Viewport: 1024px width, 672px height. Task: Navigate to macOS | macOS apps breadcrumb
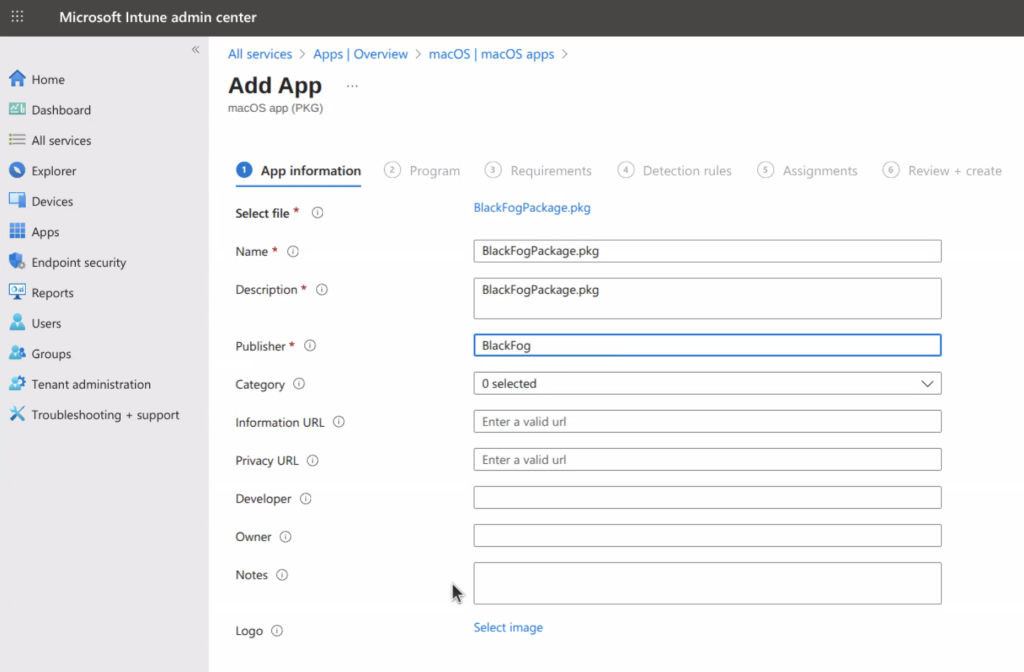pyautogui.click(x=491, y=54)
